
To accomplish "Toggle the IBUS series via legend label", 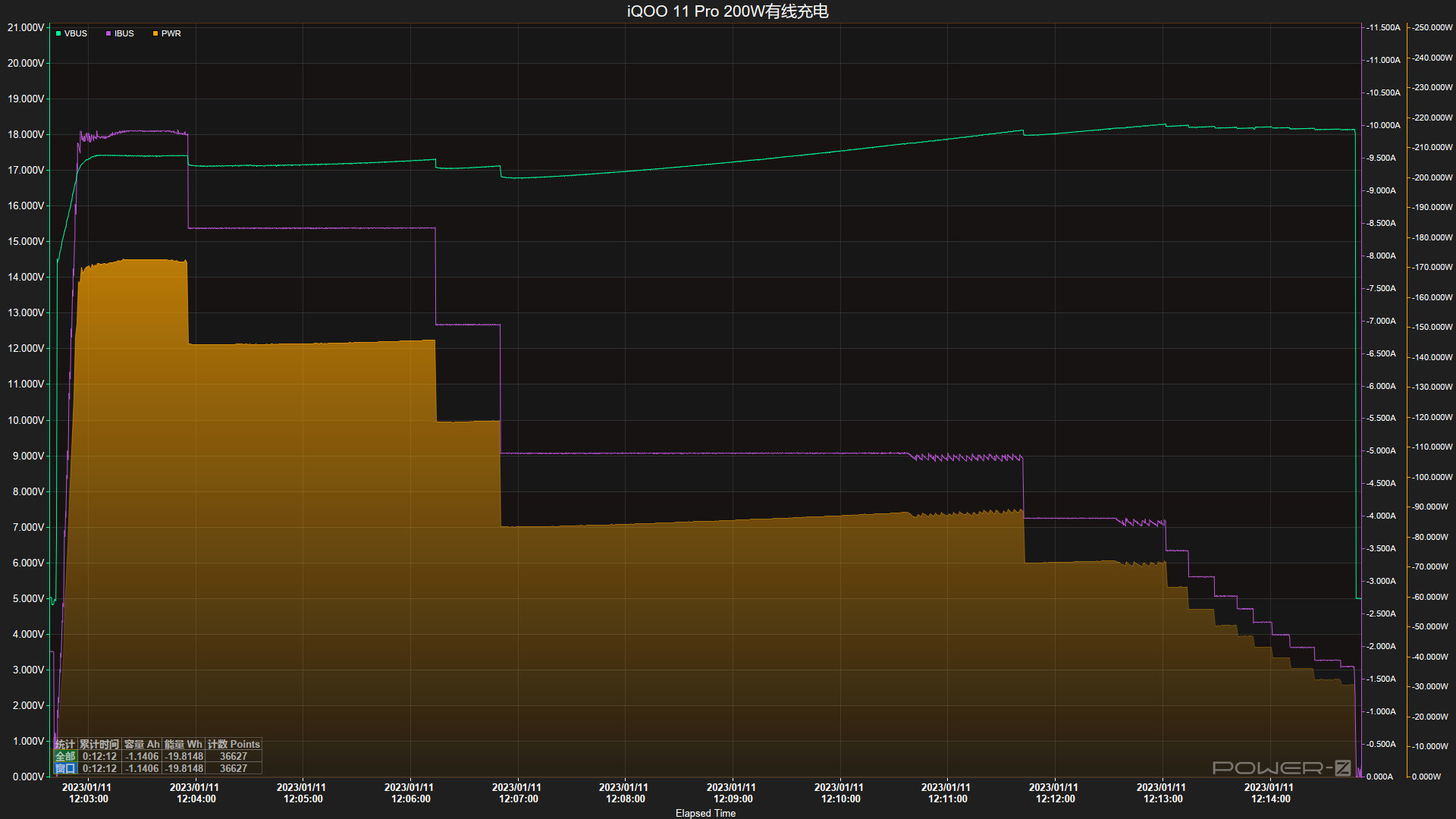I will [x=124, y=34].
